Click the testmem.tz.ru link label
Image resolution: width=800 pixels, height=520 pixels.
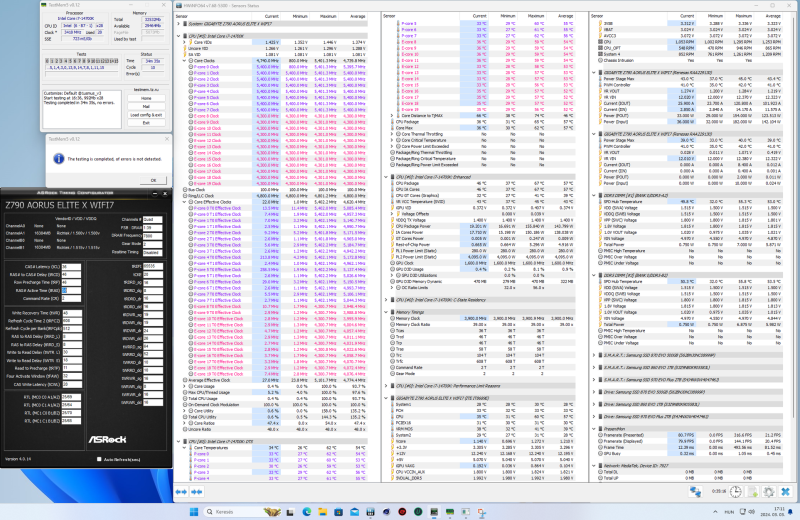(146, 90)
